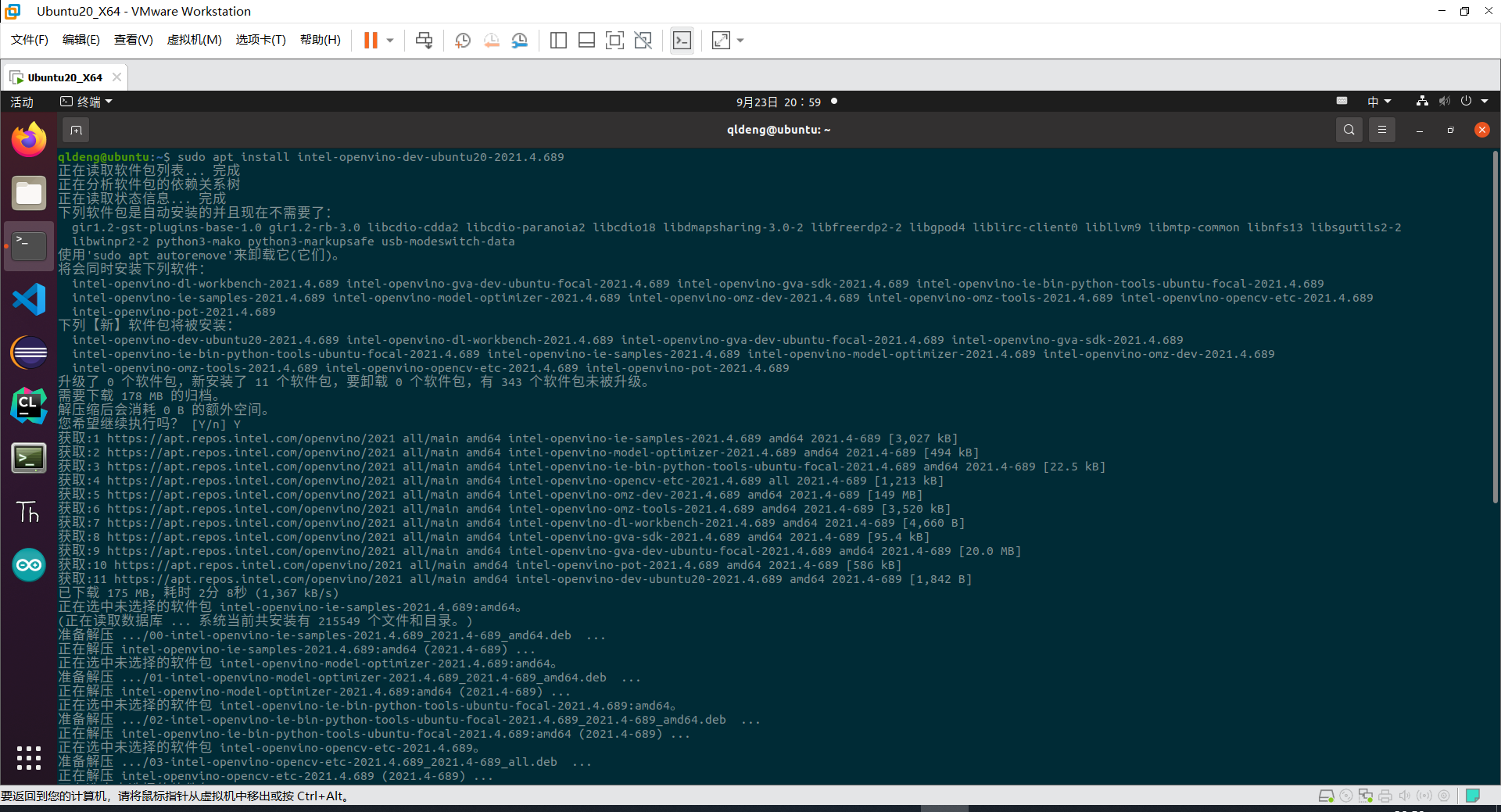Show or hide the library sidebar icon
The height and width of the screenshot is (812, 1501).
pyautogui.click(x=558, y=41)
